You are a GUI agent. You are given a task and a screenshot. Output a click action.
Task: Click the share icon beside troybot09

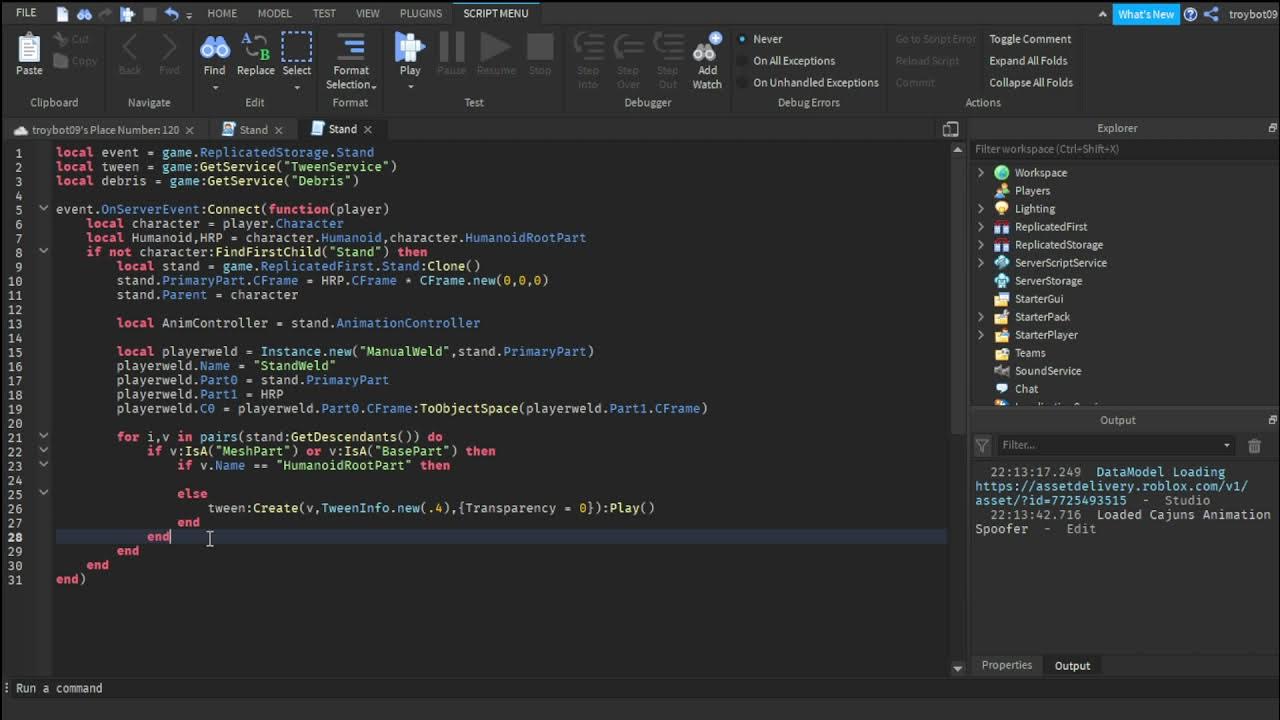(1211, 14)
